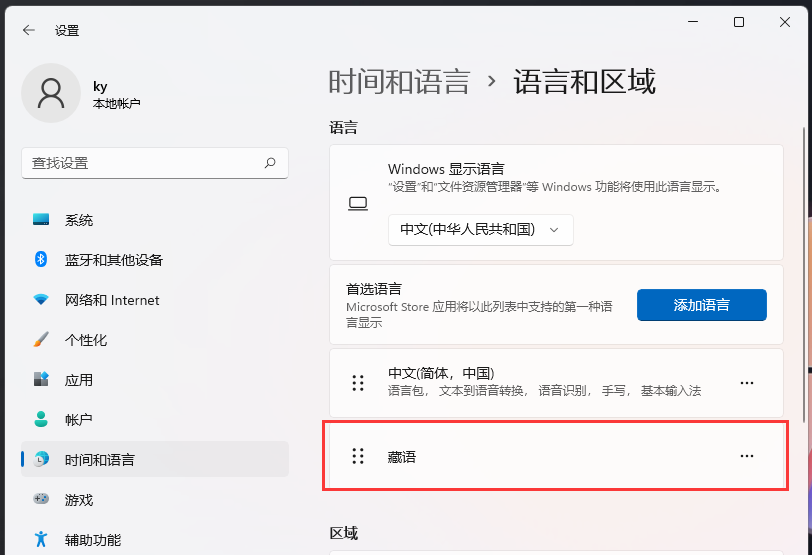Open 网络和 Internet settings category
The image size is (812, 555).
coord(155,300)
